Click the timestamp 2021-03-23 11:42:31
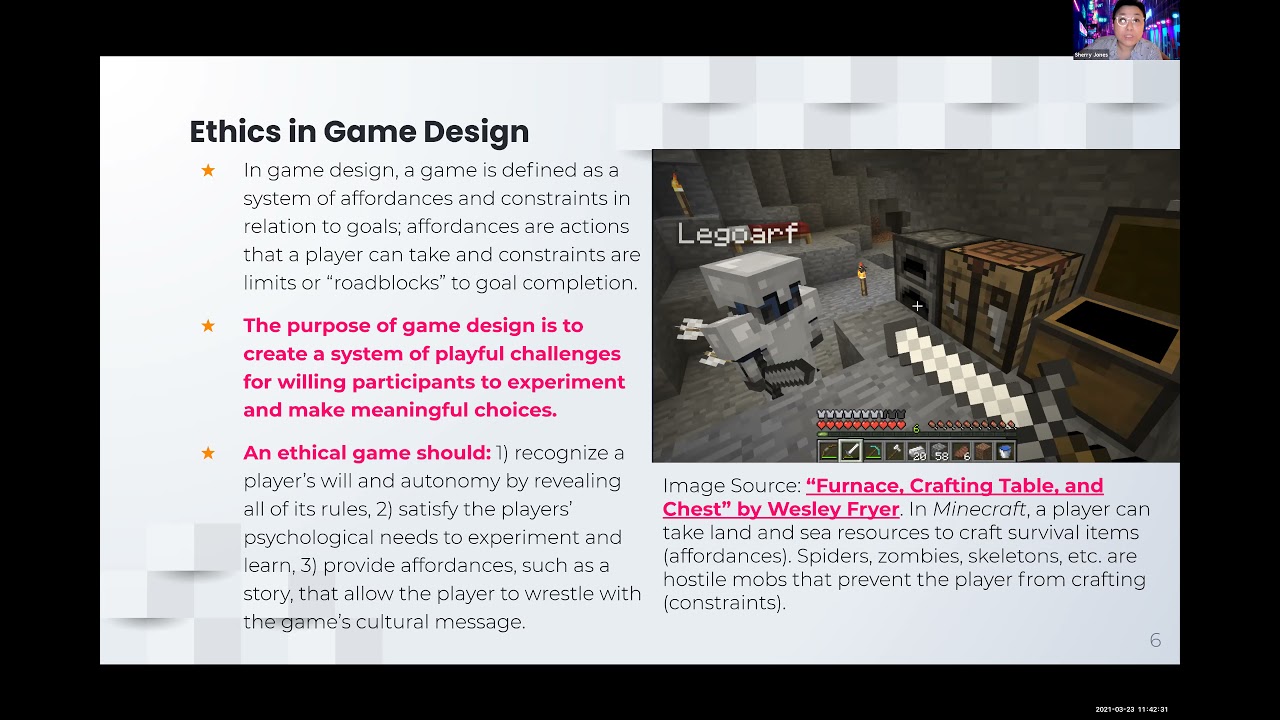This screenshot has width=1280, height=720. pos(1131,709)
